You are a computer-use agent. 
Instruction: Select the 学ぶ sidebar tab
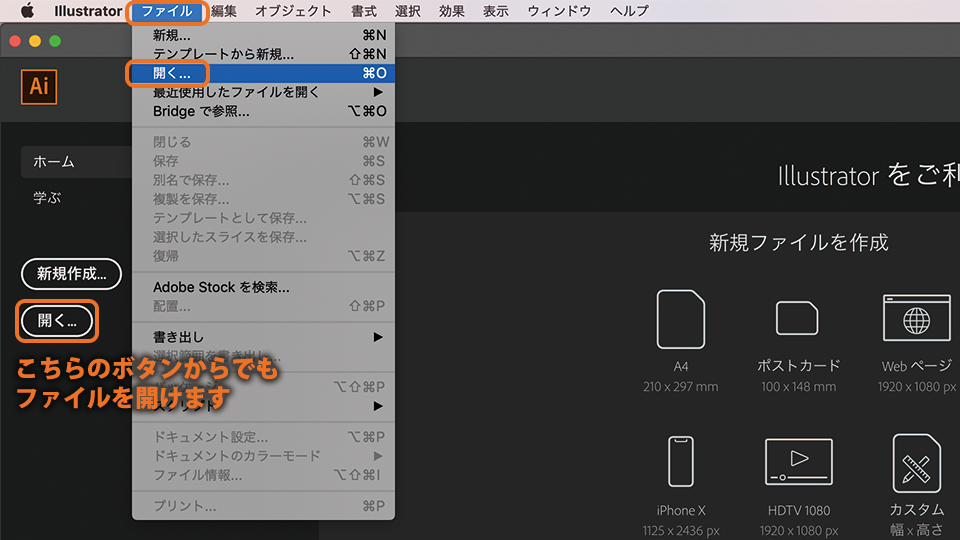(47, 198)
